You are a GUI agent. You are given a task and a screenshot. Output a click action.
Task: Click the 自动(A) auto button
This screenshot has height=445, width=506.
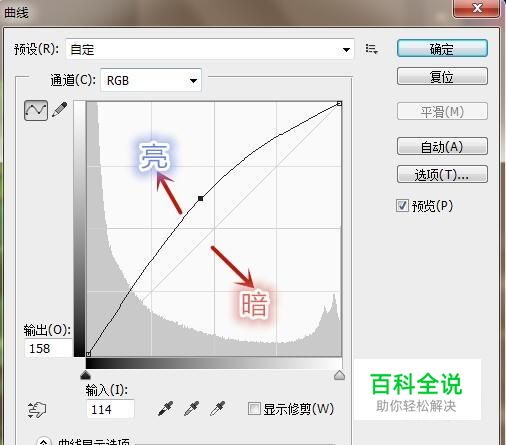click(x=442, y=146)
